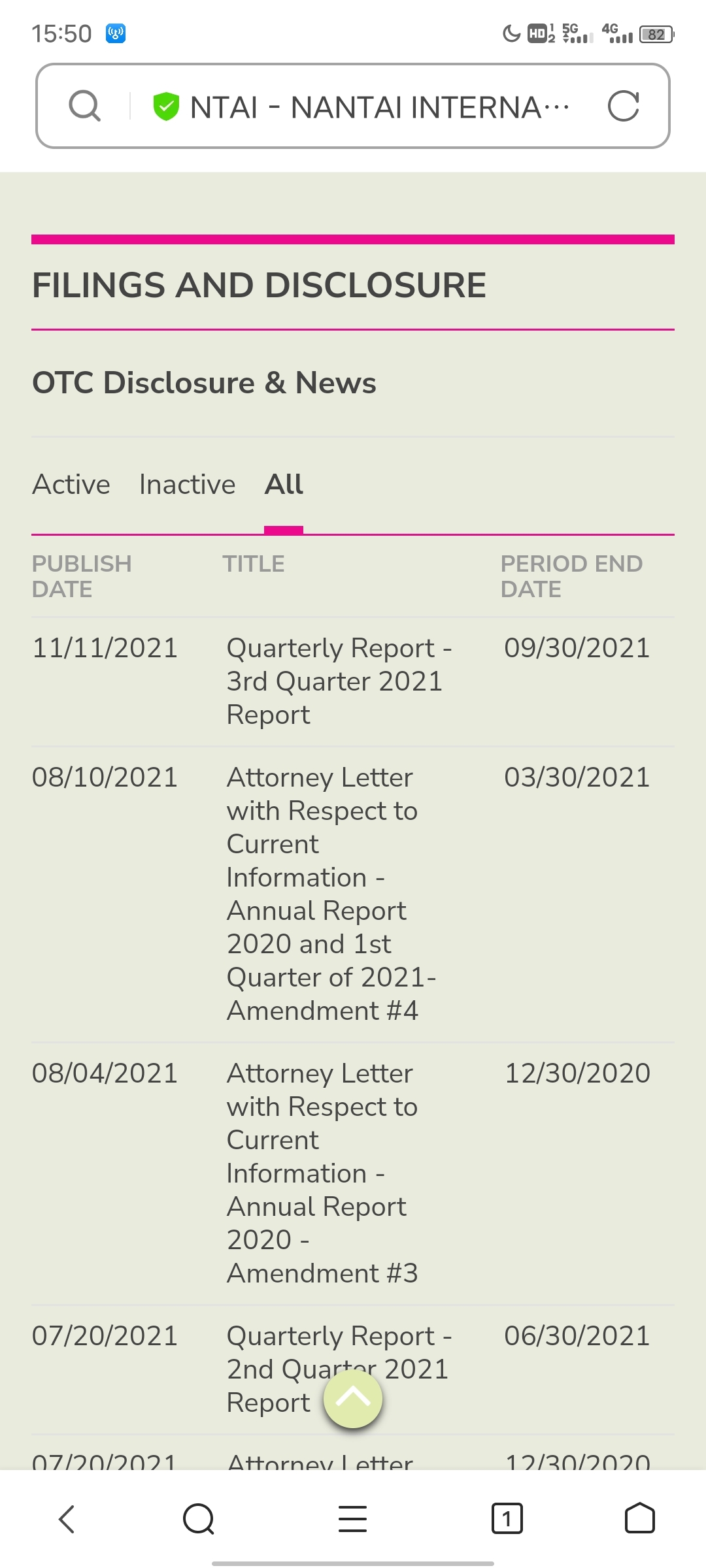
Task: Tap the scroll-to-top floating arrow button
Action: pos(353,1399)
